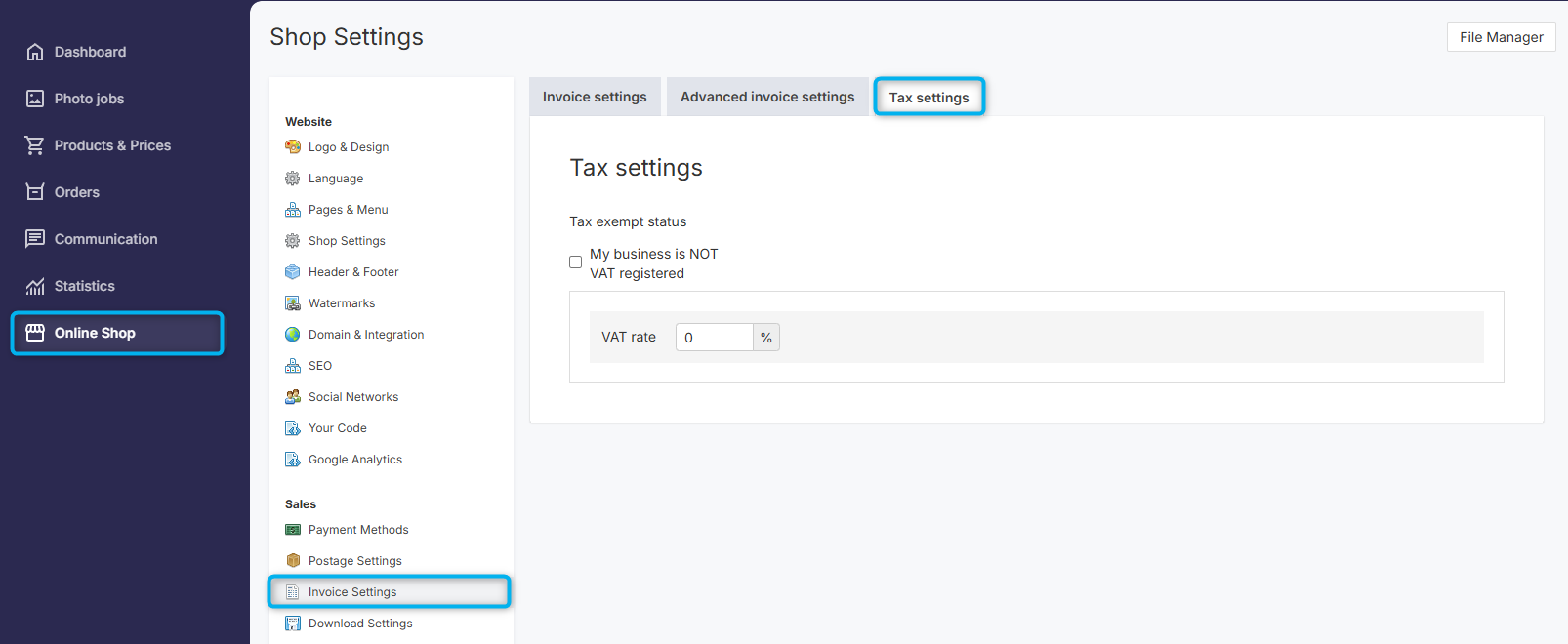1568x644 pixels.
Task: Click the Shop Settings gear icon
Action: [293, 241]
